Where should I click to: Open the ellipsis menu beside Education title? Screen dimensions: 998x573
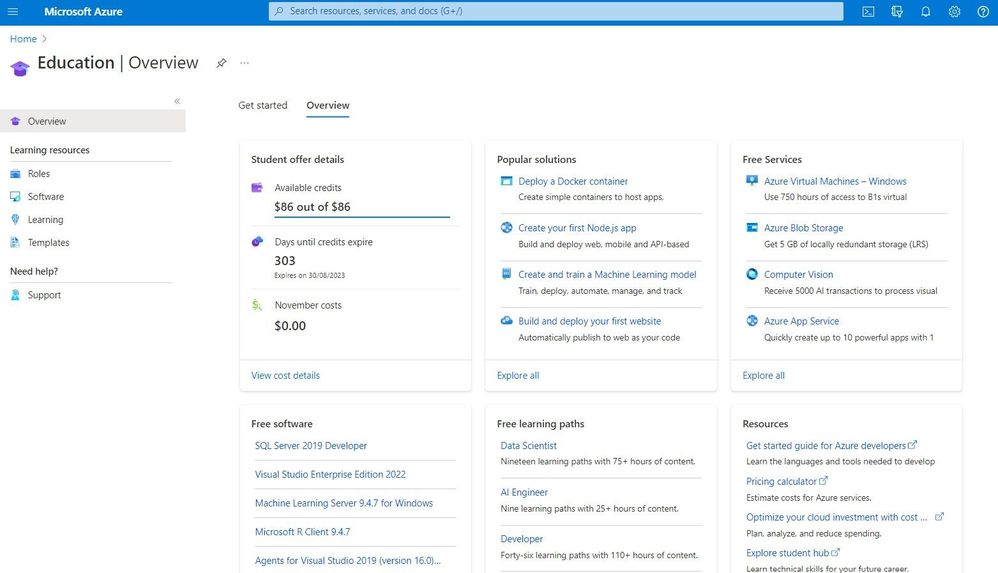[244, 63]
